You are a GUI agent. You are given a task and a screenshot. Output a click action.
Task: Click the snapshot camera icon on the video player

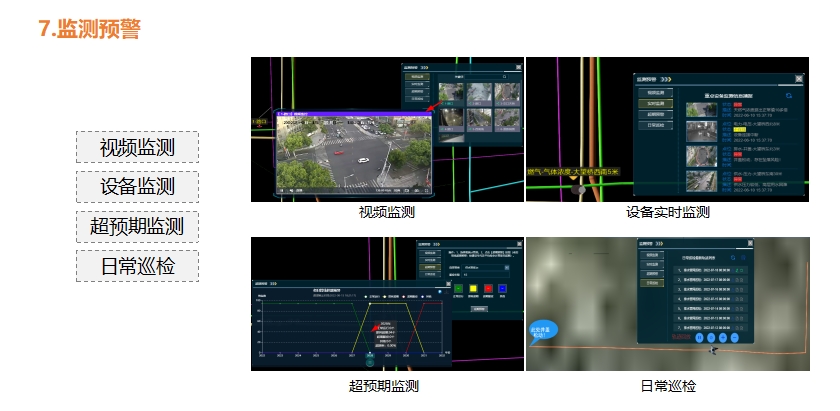(407, 190)
